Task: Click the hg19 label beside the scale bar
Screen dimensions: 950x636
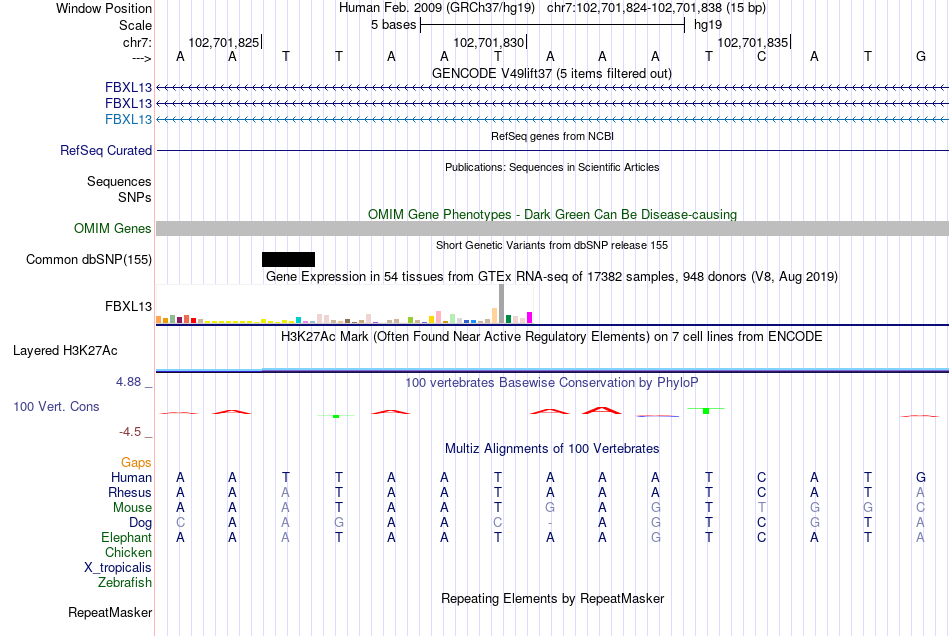Action: coord(708,25)
